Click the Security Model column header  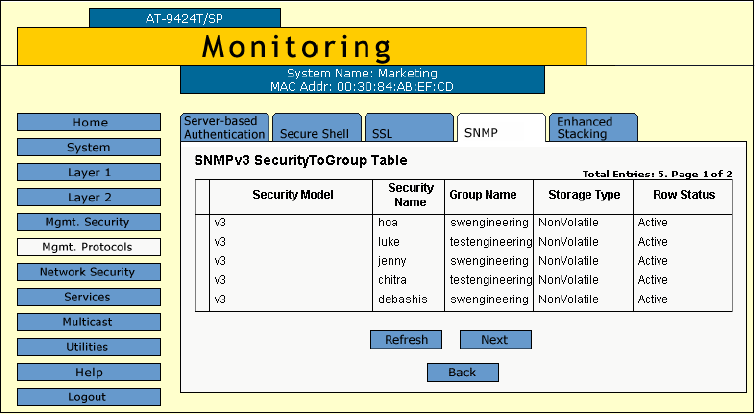click(x=293, y=195)
